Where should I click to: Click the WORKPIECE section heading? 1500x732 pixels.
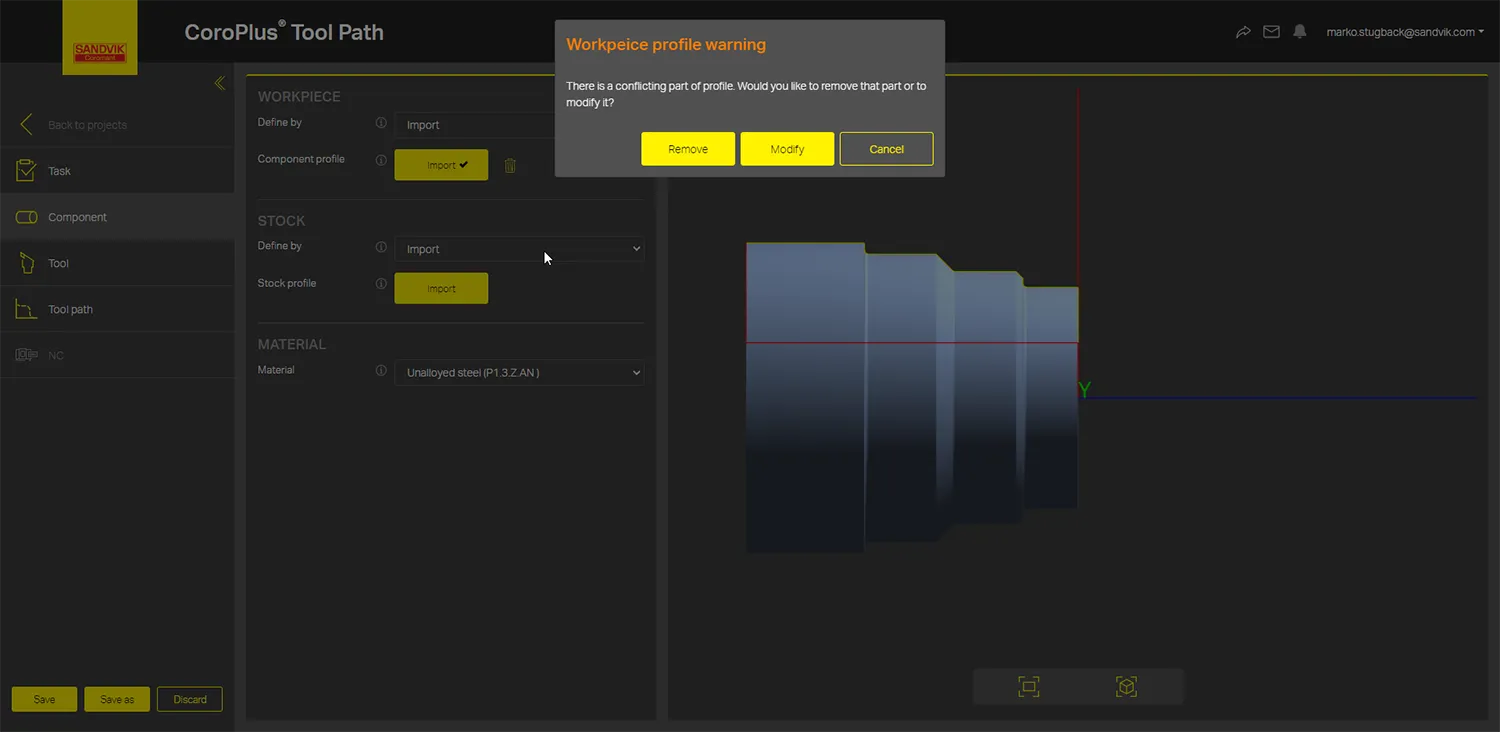pyautogui.click(x=299, y=97)
